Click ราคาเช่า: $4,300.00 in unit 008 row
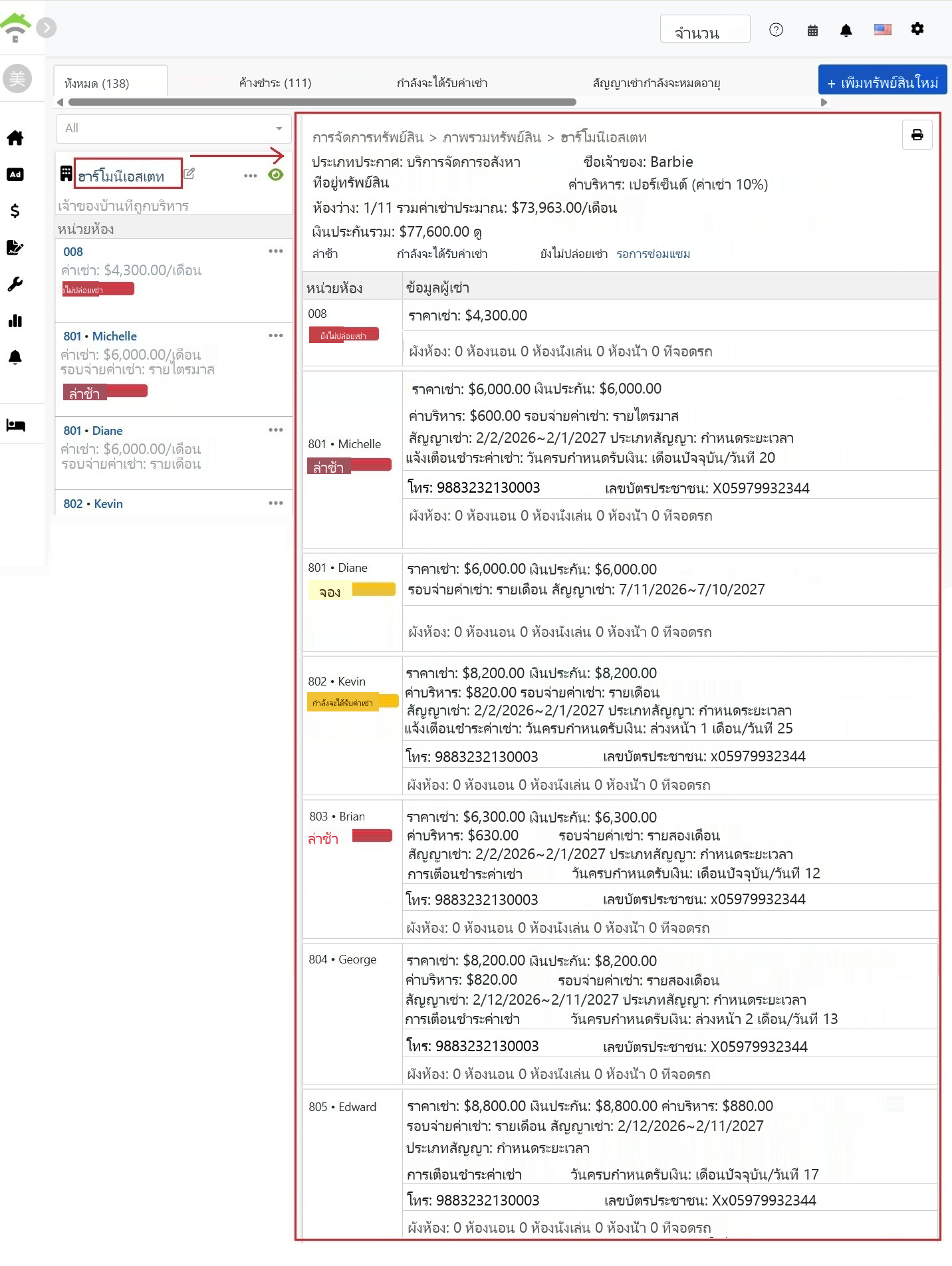The image size is (952, 1266). (468, 315)
